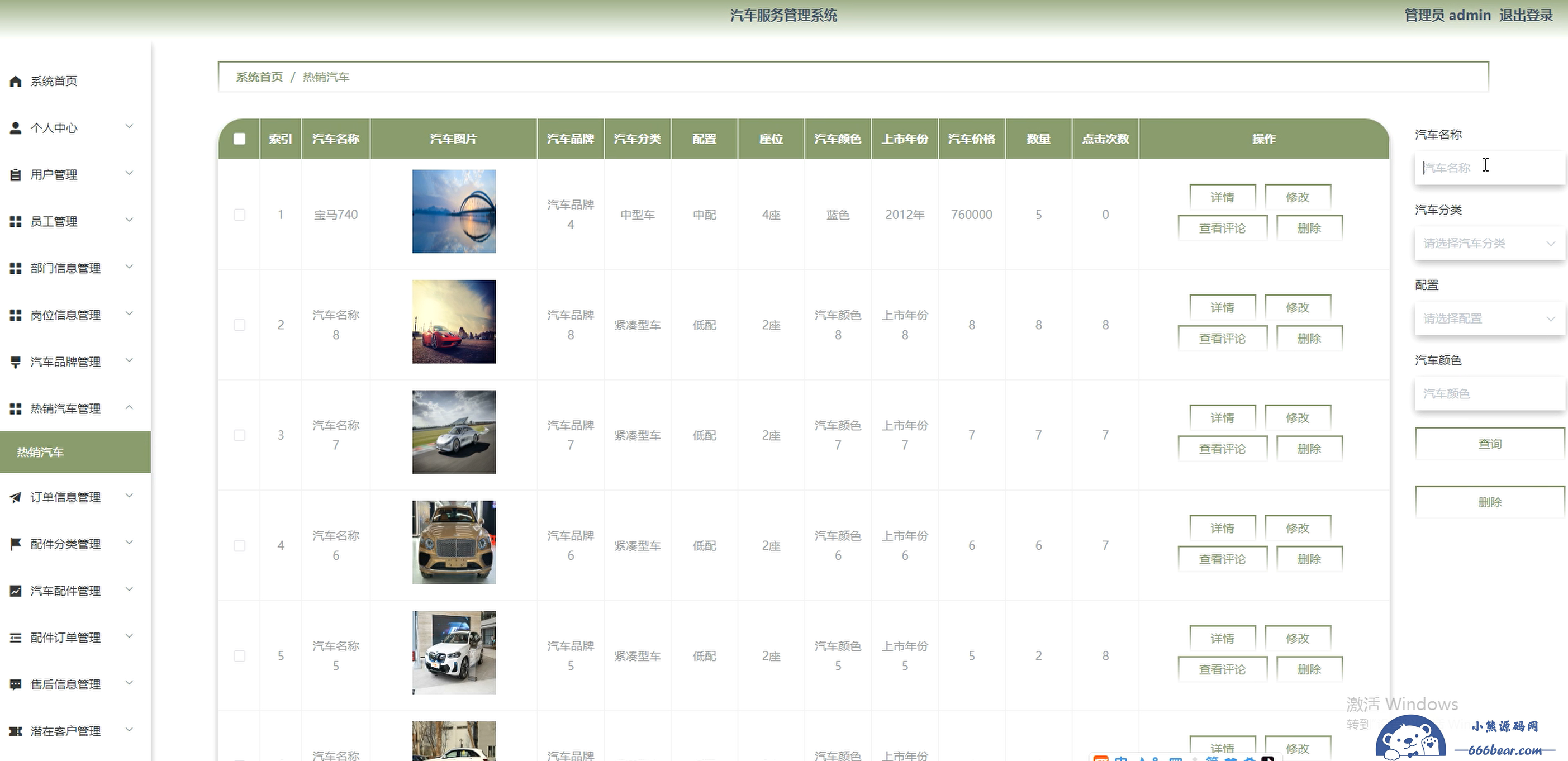The width and height of the screenshot is (1568, 761).
Task: Check the row checkbox for 汽车名称5
Action: [239, 655]
